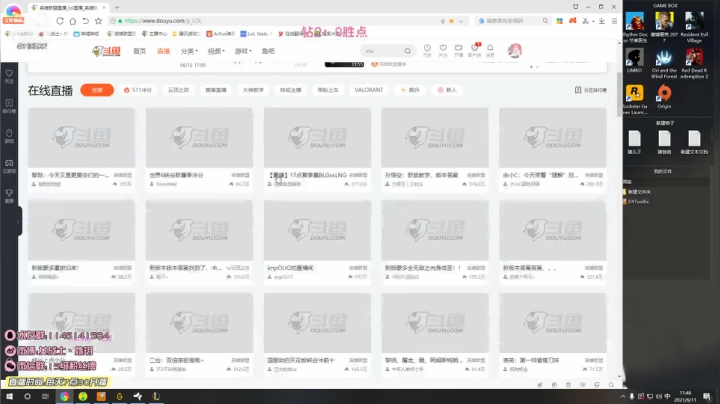Click the trophy icon in left sidebar
This screenshot has height=404, width=720.
(9, 195)
